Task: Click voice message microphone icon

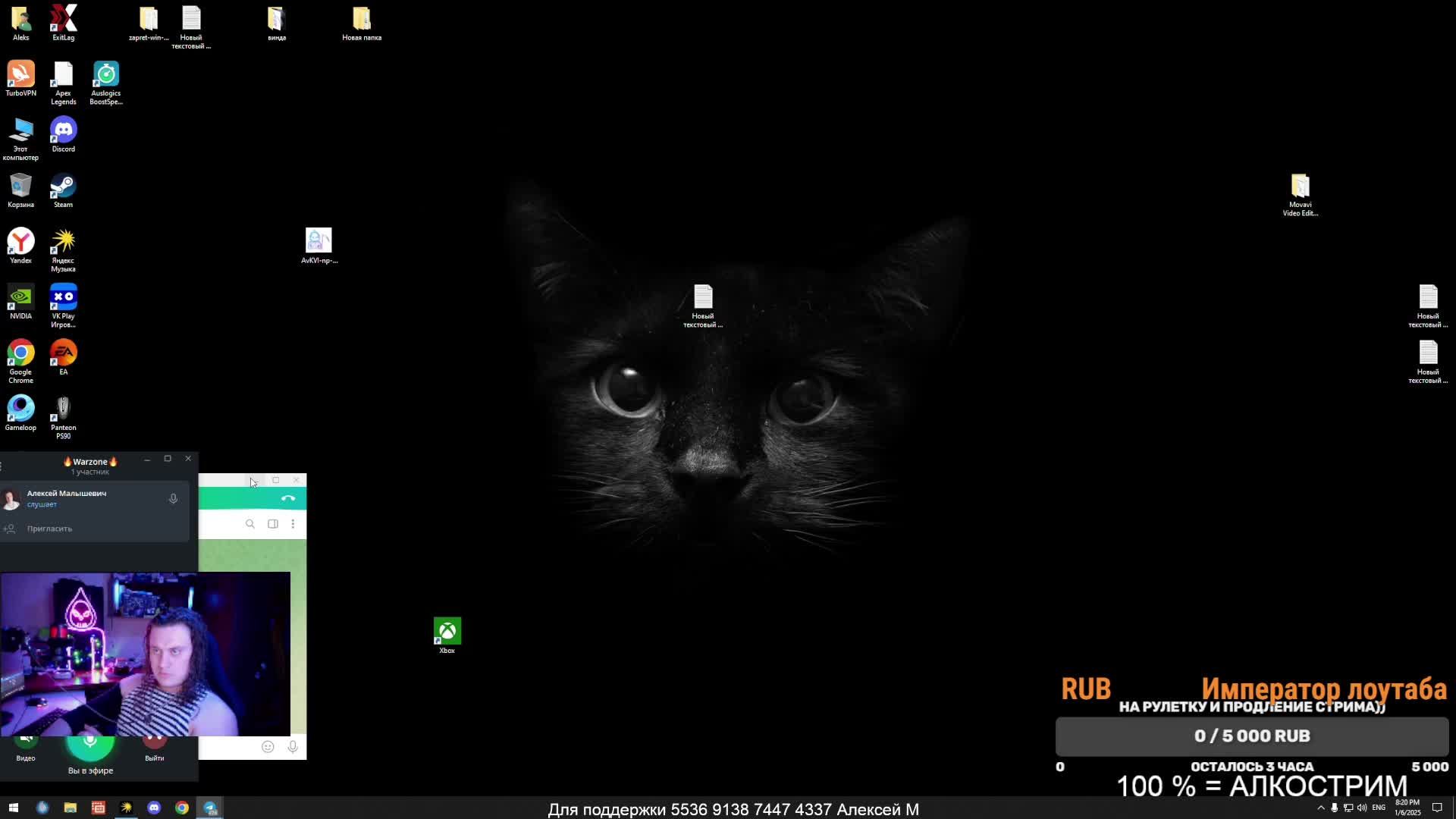Action: click(x=293, y=747)
